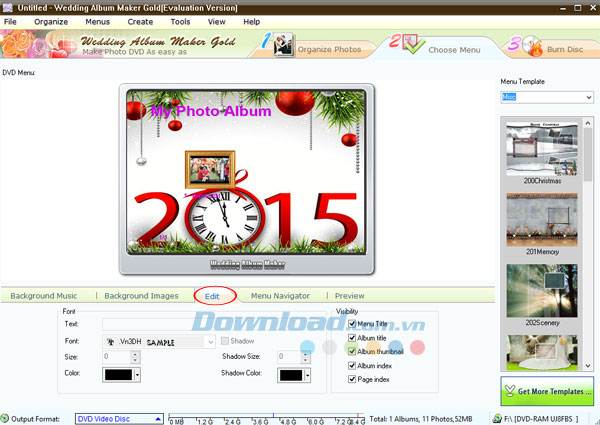Switch to the Menu Navigator tab
This screenshot has height=425, width=600.
click(x=280, y=296)
